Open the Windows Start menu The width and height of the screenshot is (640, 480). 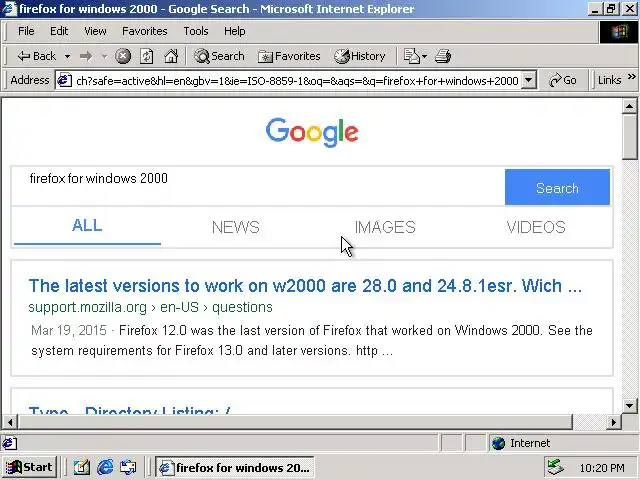click(29, 467)
